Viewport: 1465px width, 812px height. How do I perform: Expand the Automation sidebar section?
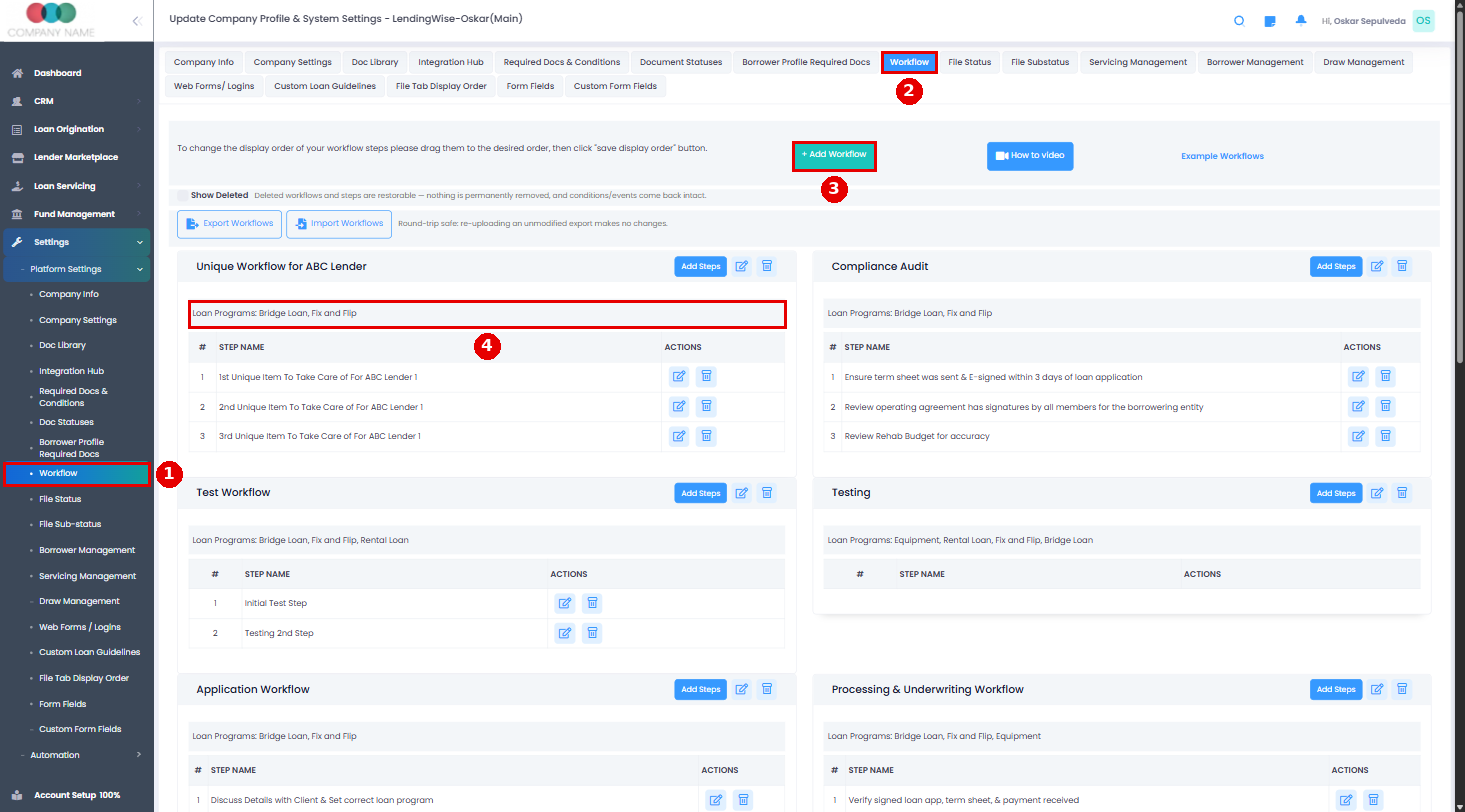(x=76, y=755)
